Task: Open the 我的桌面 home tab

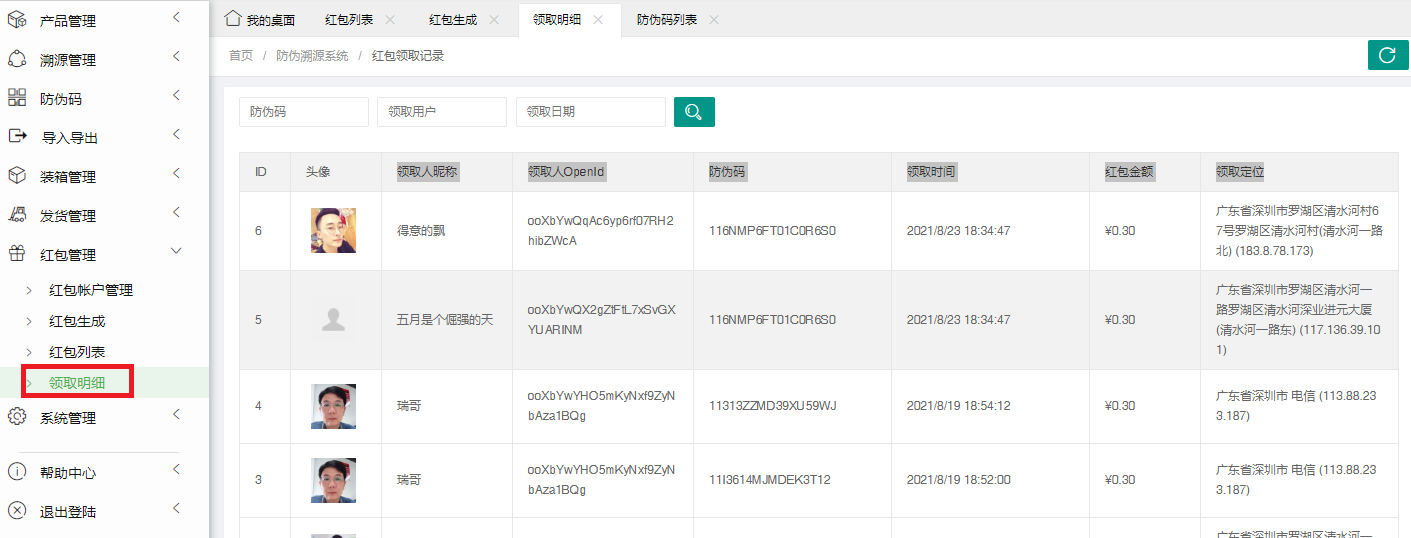Action: coord(260,20)
